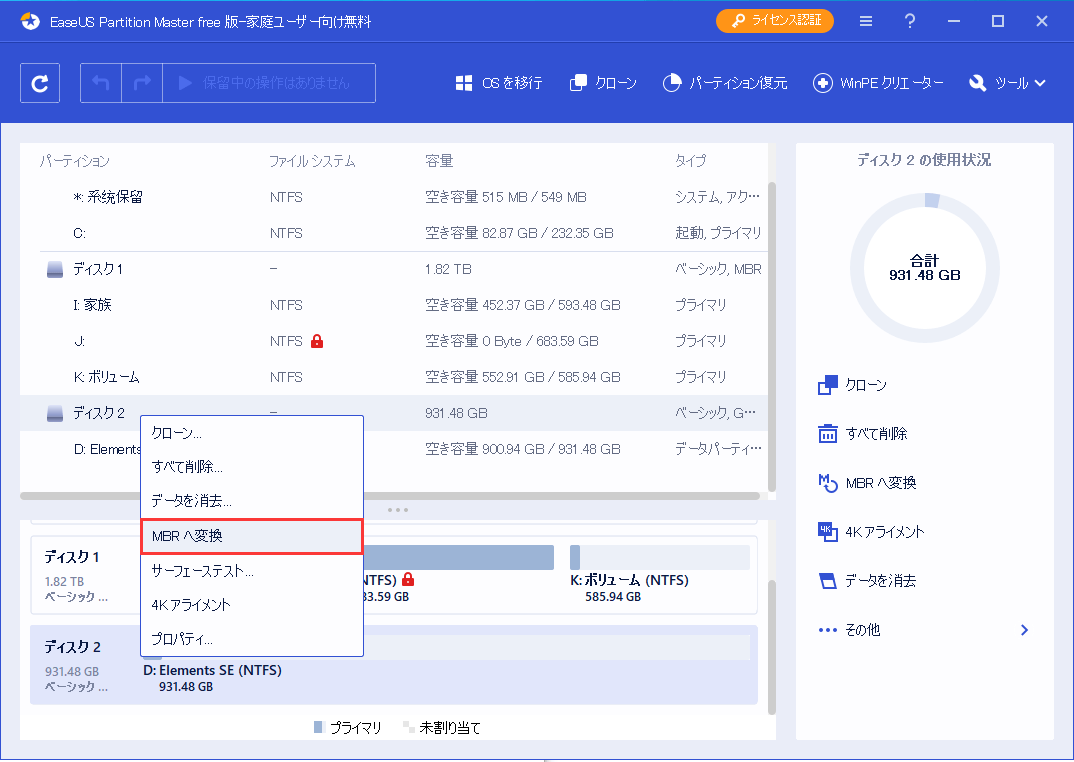Open OS を移行 (migrate OS)
The image size is (1074, 762).
click(x=499, y=83)
